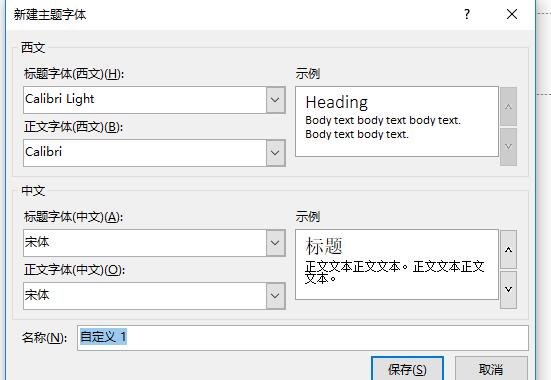
Task: Click the Calibri body font field
Action: coord(145,153)
